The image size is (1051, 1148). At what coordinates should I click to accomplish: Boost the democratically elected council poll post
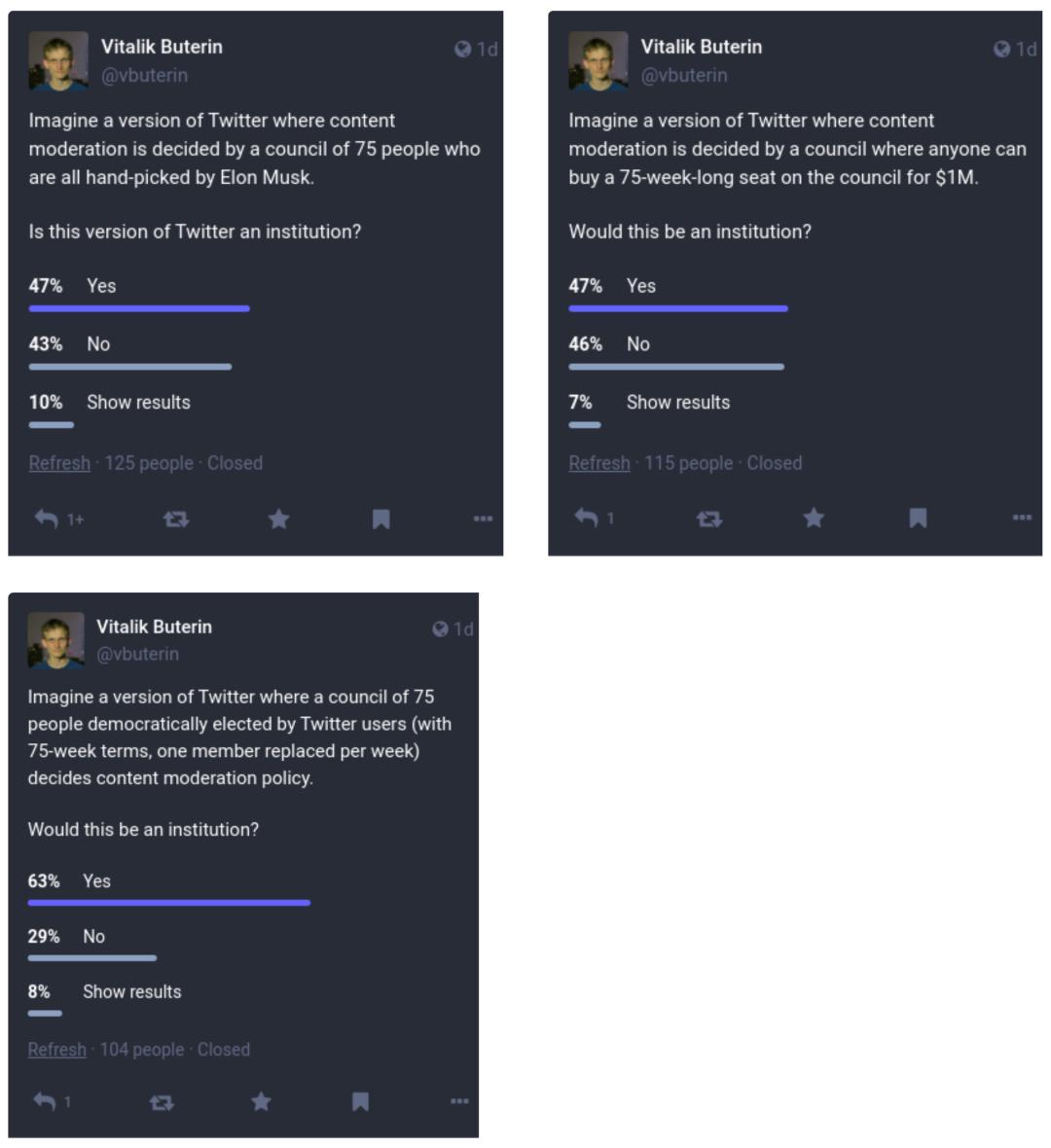[162, 1102]
